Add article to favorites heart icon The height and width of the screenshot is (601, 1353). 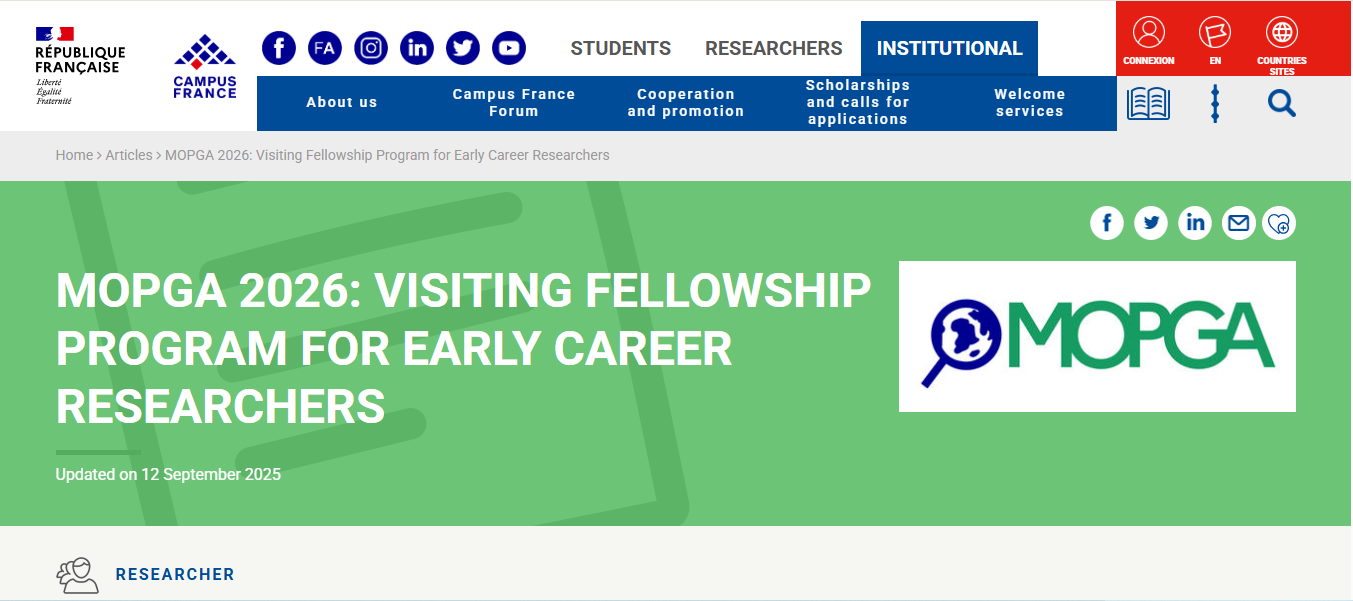pyautogui.click(x=1279, y=223)
